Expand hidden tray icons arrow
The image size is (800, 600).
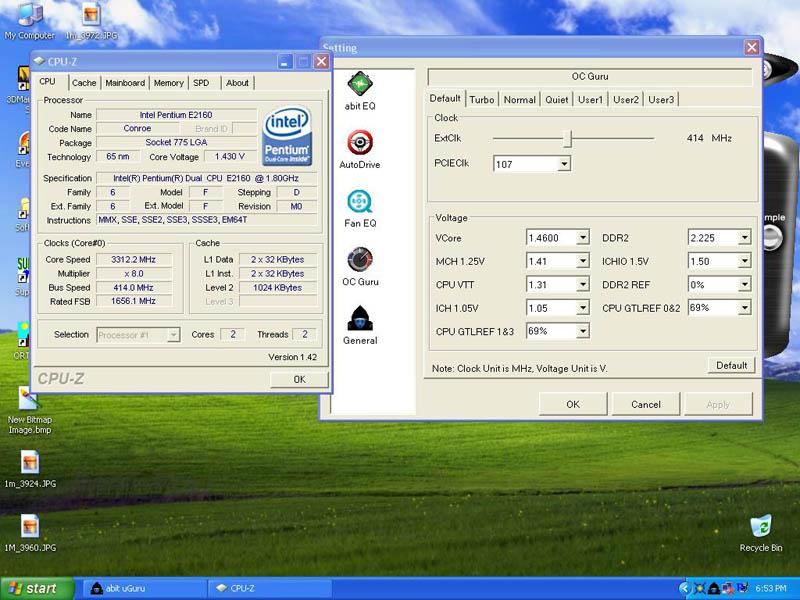[684, 589]
